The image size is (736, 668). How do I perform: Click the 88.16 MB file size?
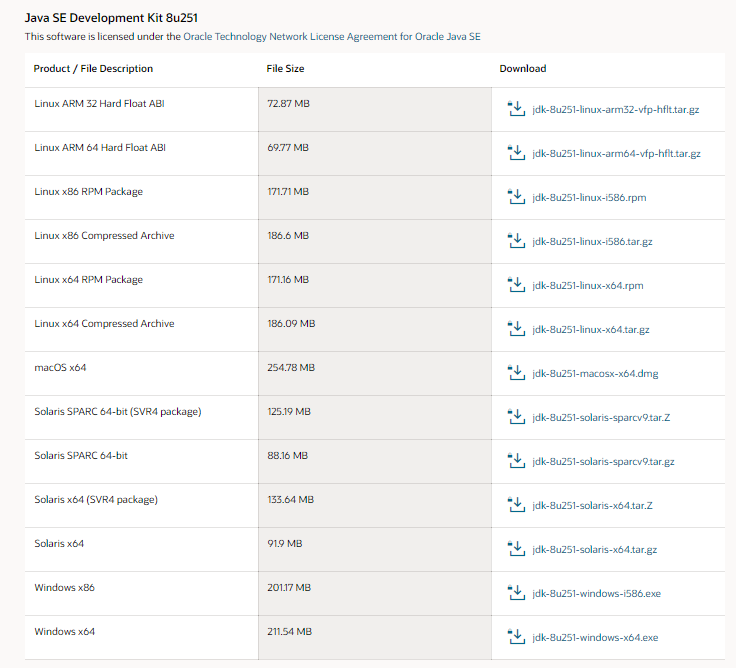click(288, 455)
